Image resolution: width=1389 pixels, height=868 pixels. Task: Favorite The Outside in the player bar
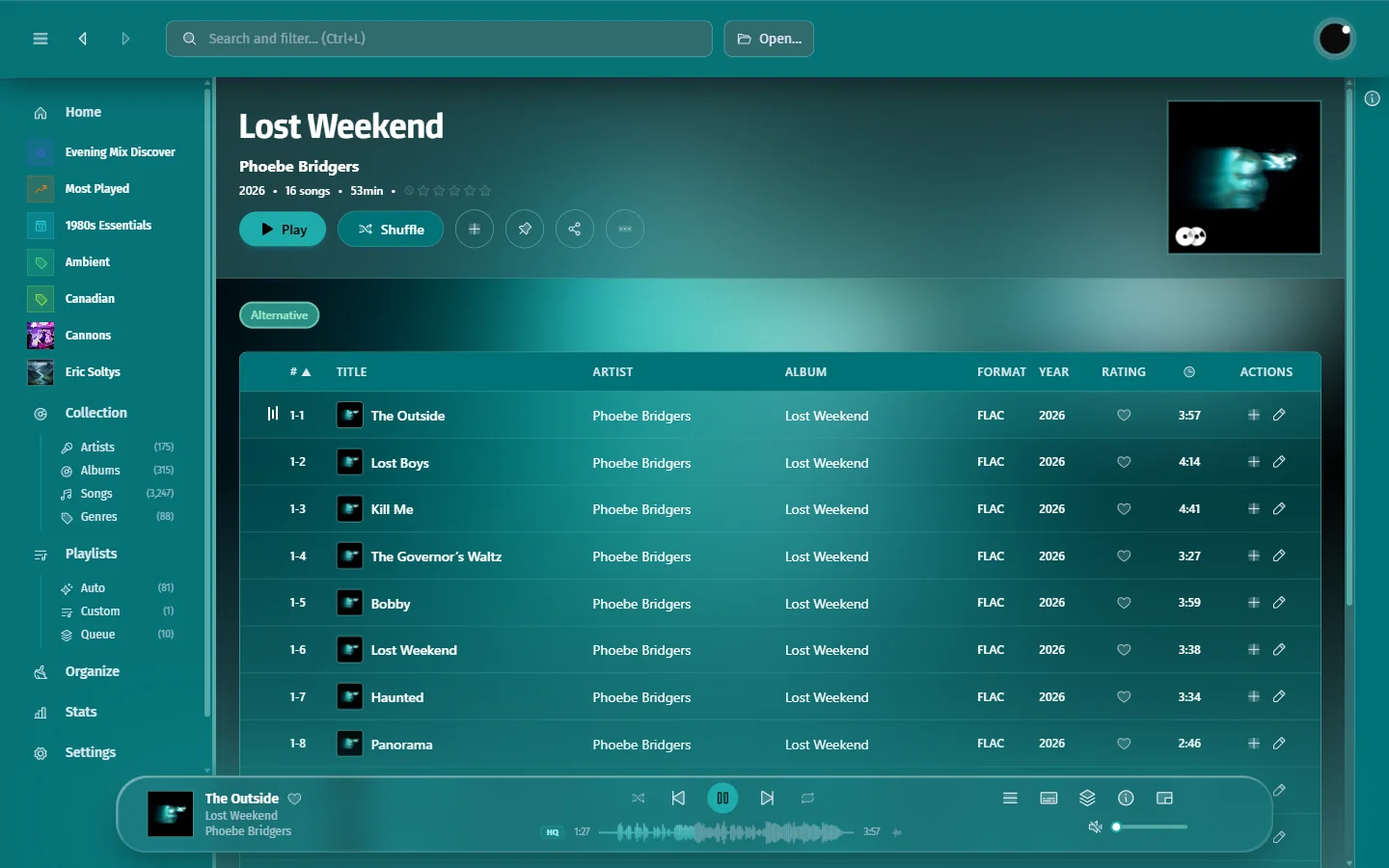click(x=295, y=799)
